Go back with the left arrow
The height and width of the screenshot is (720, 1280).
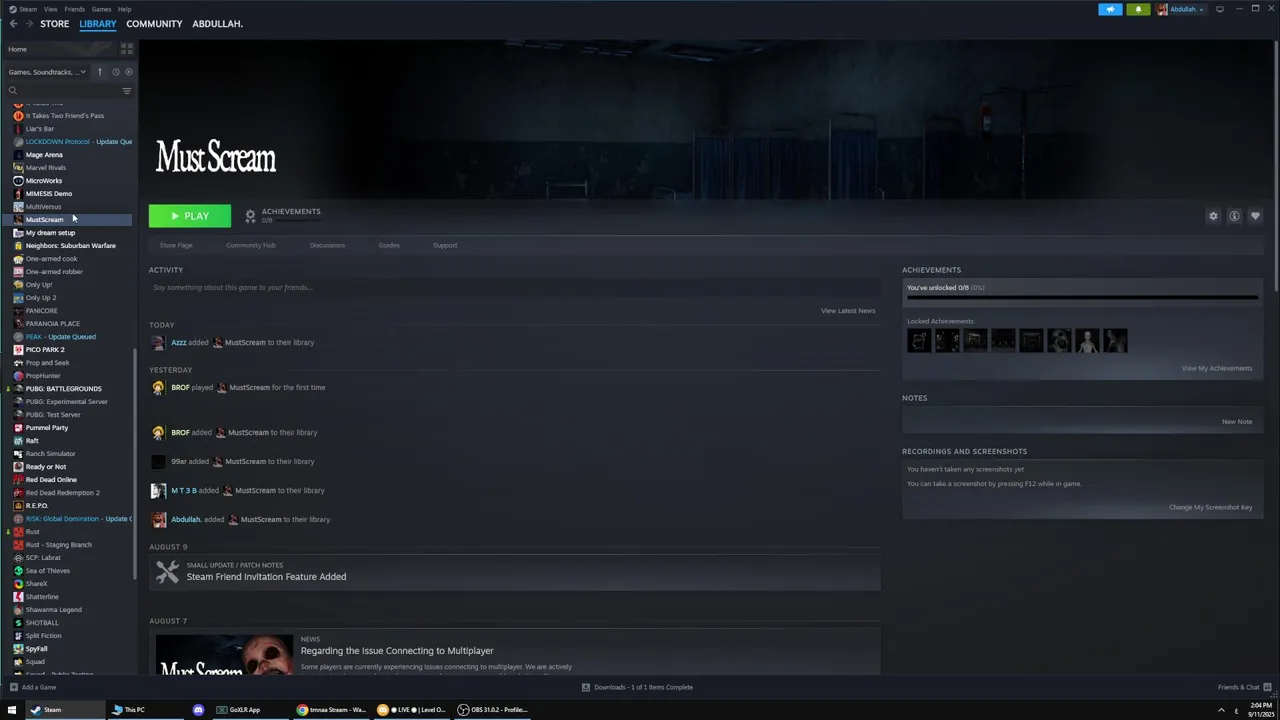[x=13, y=24]
